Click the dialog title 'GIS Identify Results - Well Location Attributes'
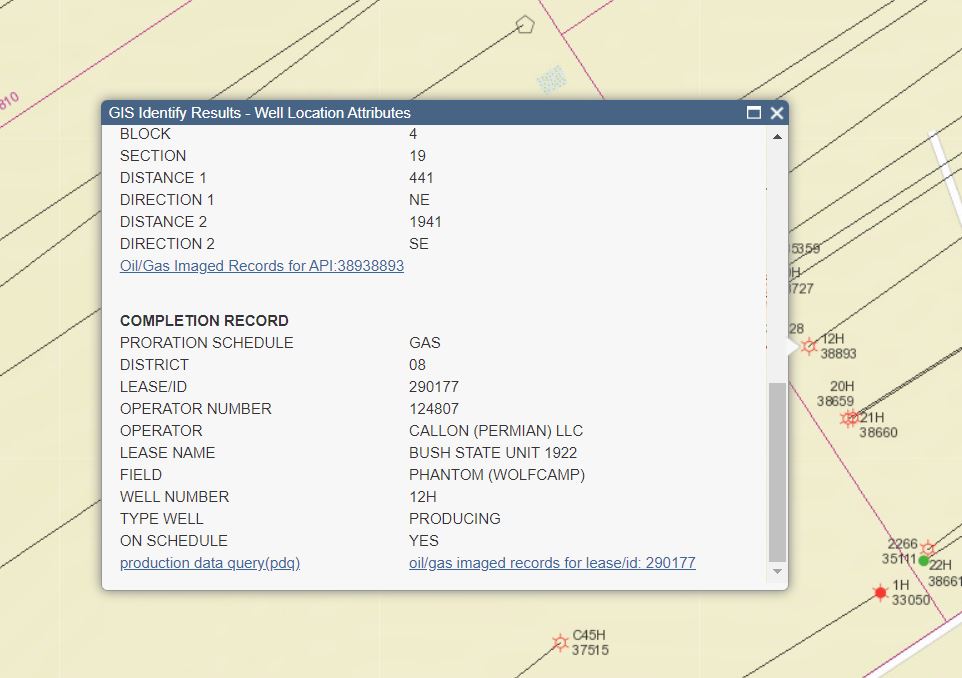The height and width of the screenshot is (678, 962). click(260, 113)
